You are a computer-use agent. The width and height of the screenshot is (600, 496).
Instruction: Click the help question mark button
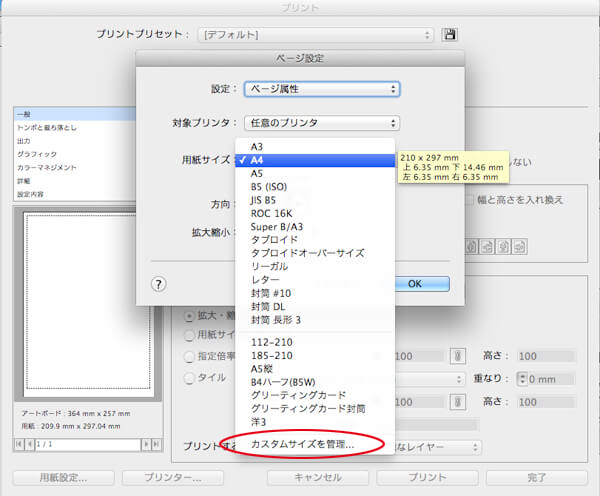(x=158, y=284)
